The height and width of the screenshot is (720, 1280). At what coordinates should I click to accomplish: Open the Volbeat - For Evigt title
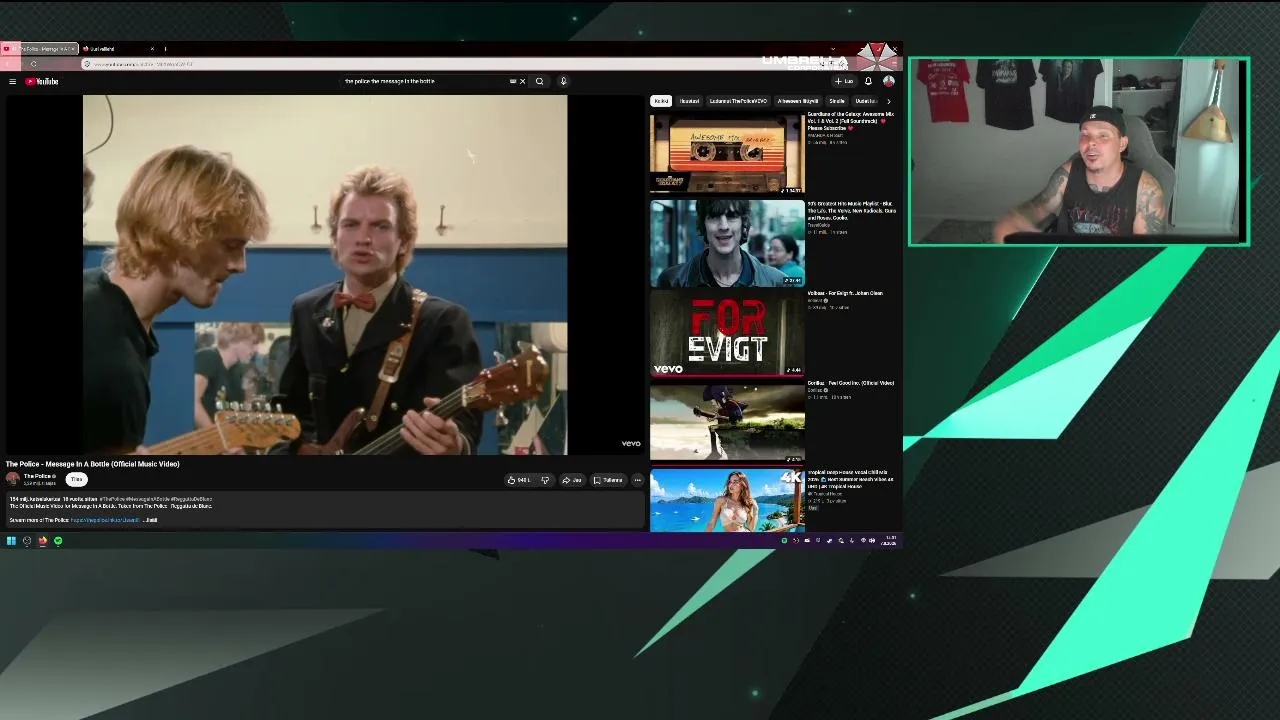click(x=845, y=293)
